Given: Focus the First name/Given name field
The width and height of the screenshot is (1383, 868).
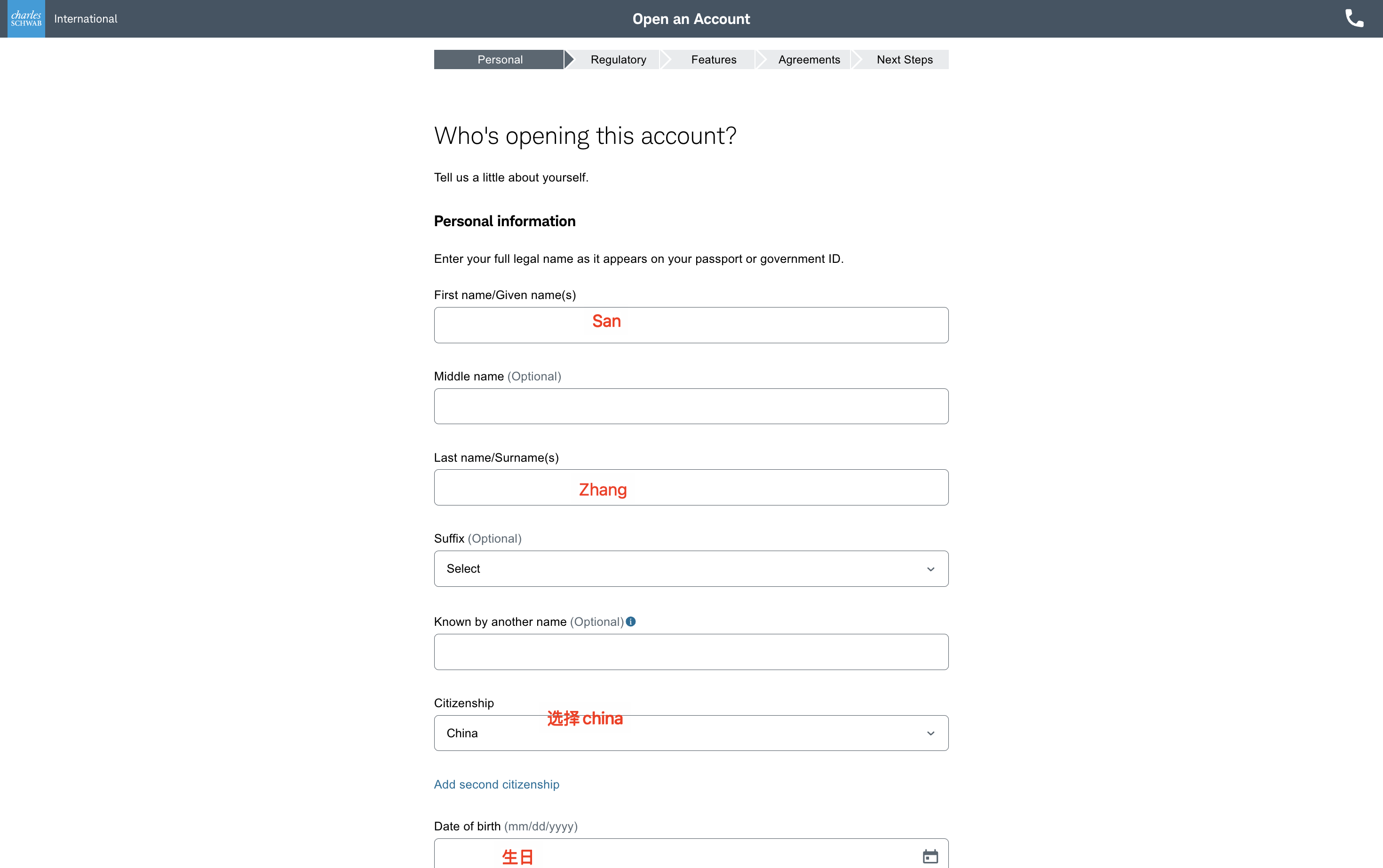Looking at the screenshot, I should tap(691, 325).
